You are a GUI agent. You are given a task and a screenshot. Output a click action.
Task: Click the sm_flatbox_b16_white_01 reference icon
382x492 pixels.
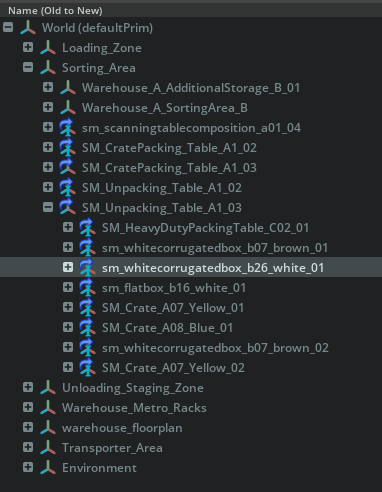88,288
